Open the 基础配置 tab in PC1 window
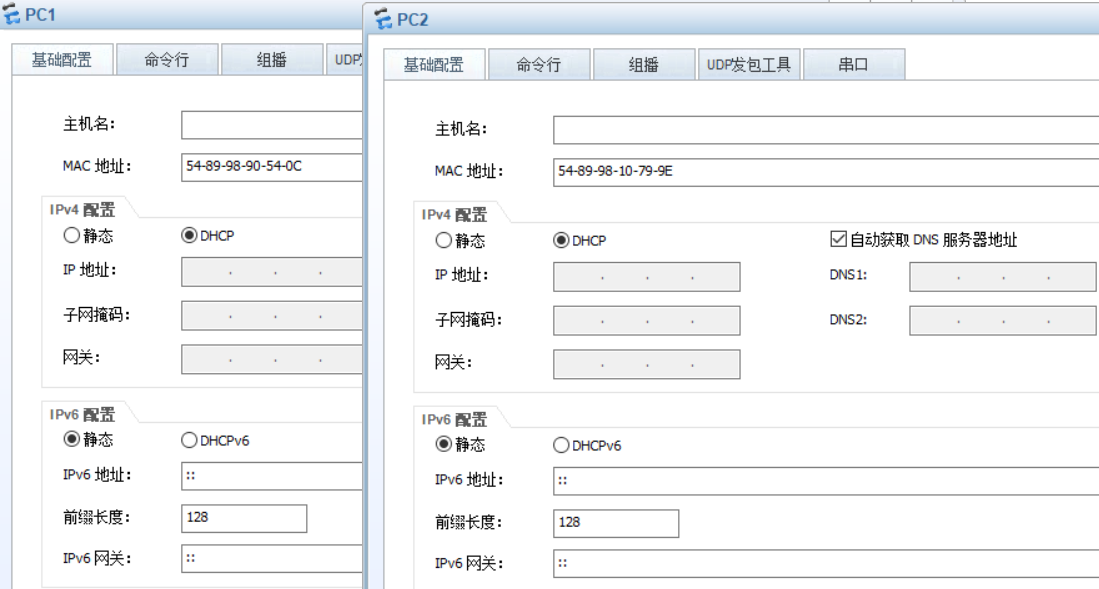Image resolution: width=1099 pixels, height=589 pixels. [x=62, y=60]
